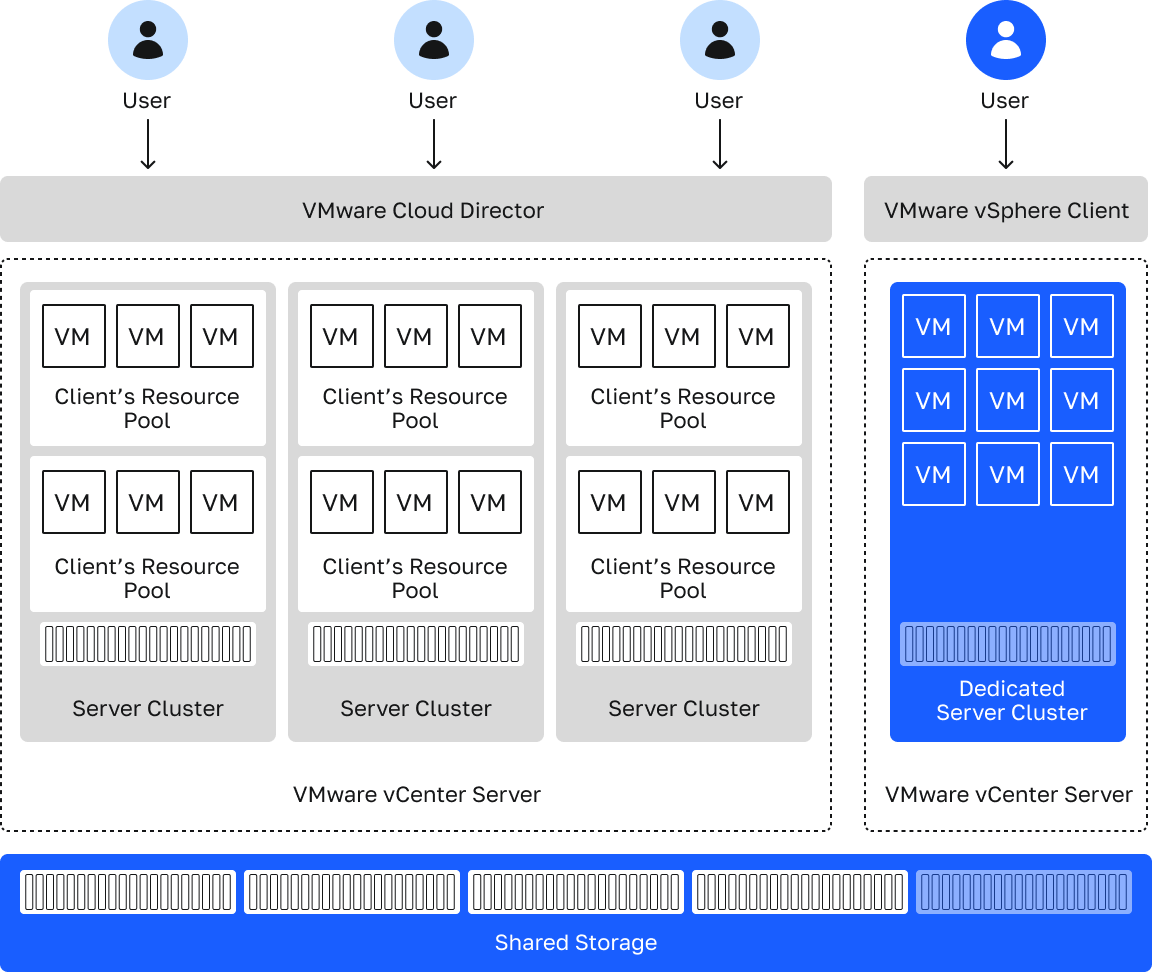Click the center VM in the Dedicated Server Cluster
Viewport: 1152px width, 972px height.
pyautogui.click(x=1007, y=400)
